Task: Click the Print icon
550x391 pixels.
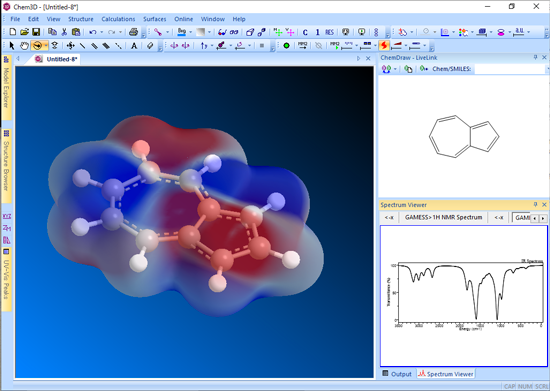Action: tap(133, 32)
